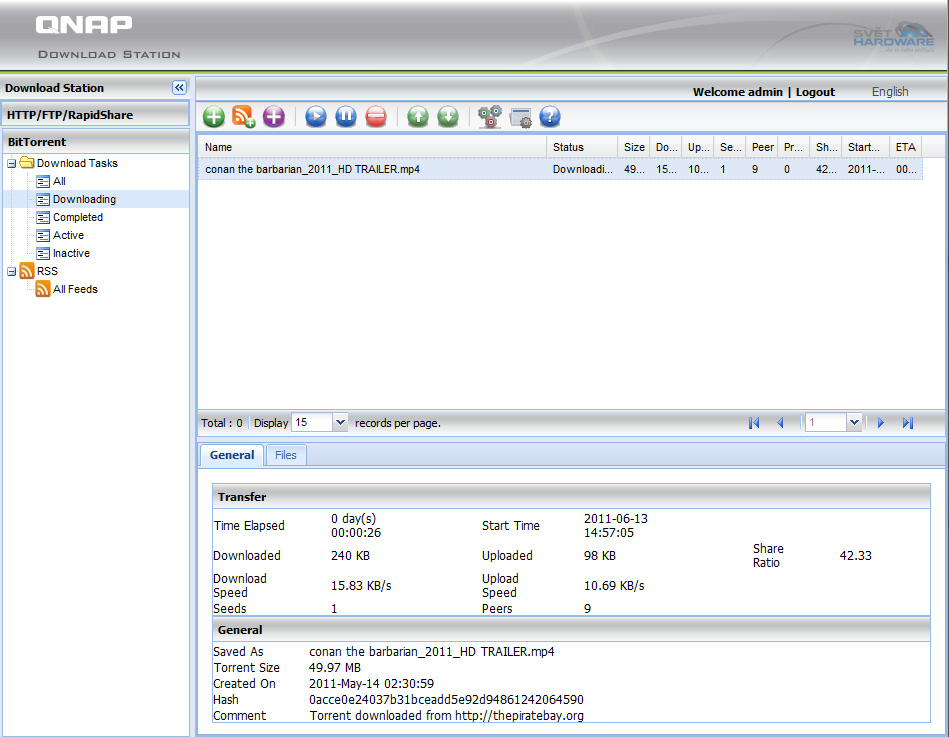Go to the last page of records

point(908,423)
